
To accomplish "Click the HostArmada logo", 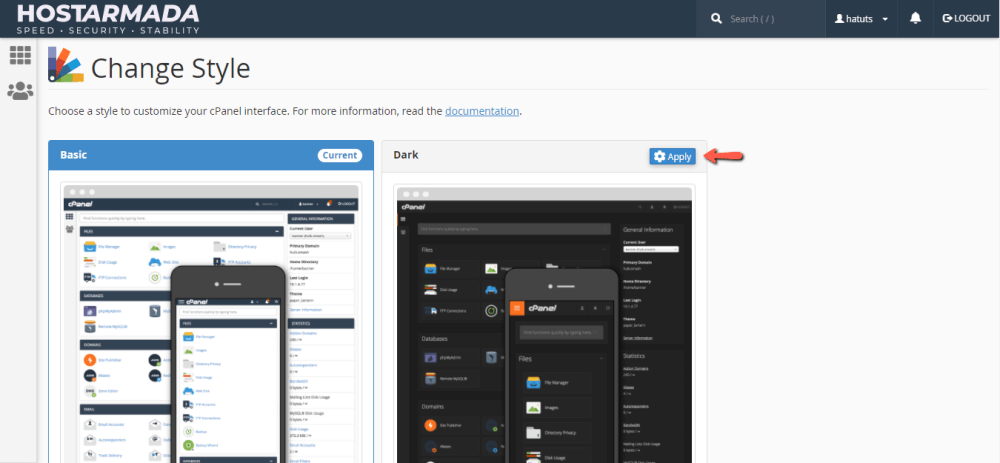I will click(108, 19).
